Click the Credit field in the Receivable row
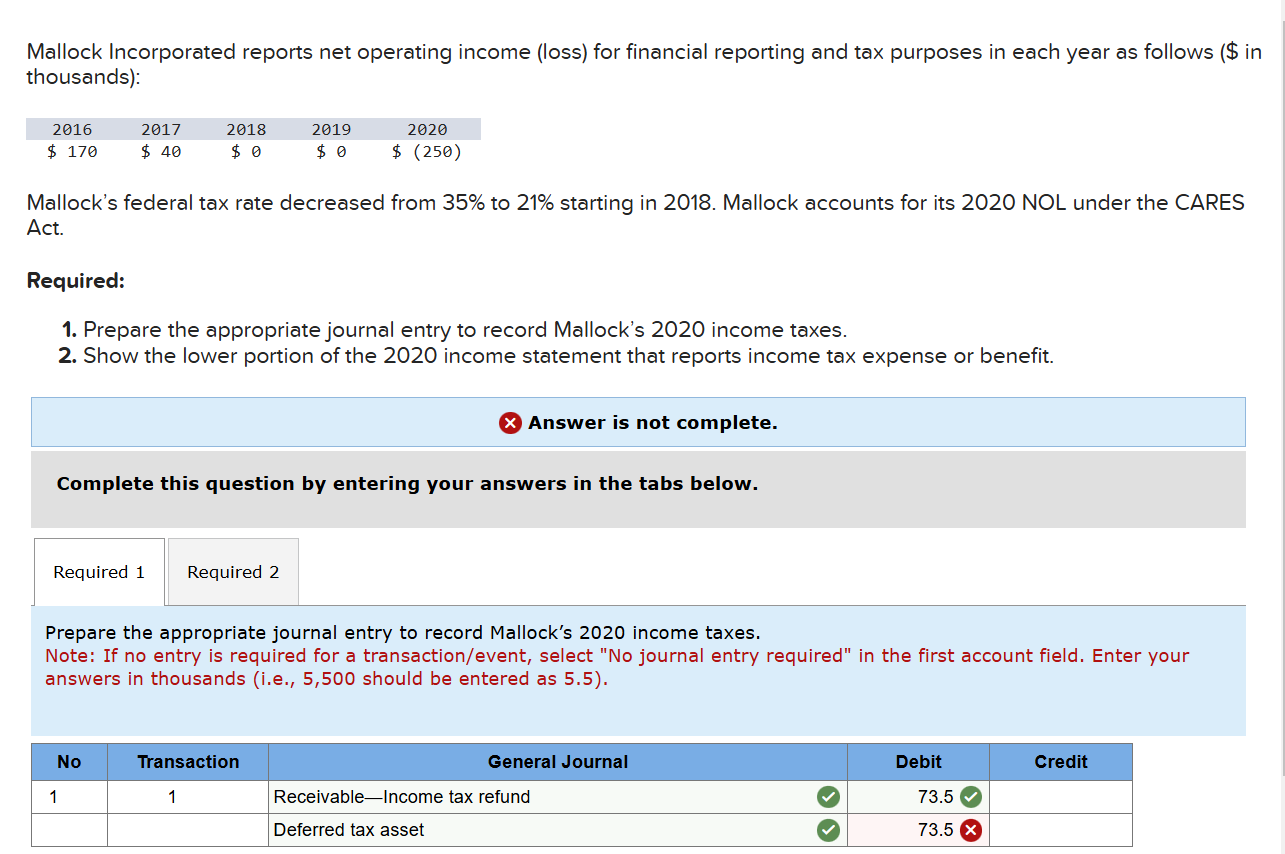The image size is (1285, 854). coord(1060,796)
